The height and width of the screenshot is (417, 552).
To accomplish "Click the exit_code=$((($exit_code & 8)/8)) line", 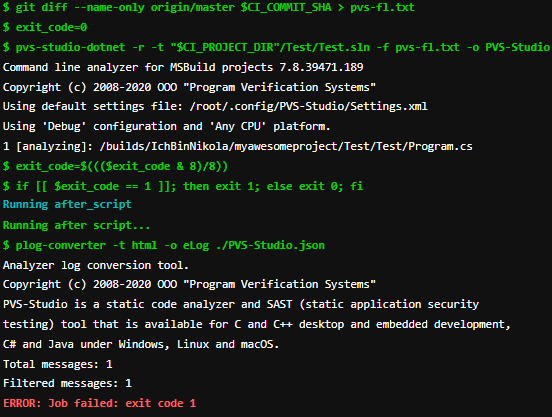I will [115, 166].
